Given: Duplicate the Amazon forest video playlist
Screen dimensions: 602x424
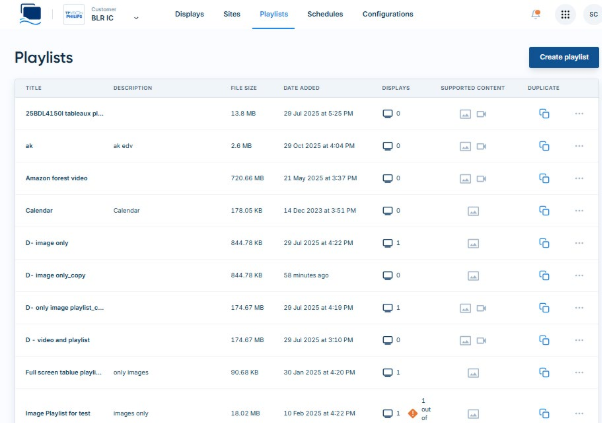Looking at the screenshot, I should (x=544, y=178).
